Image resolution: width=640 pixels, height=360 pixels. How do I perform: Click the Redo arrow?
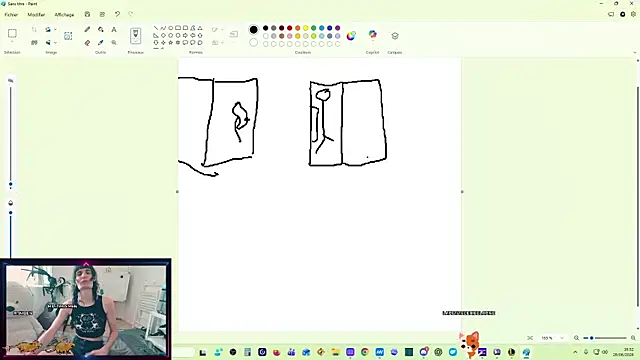tap(131, 14)
